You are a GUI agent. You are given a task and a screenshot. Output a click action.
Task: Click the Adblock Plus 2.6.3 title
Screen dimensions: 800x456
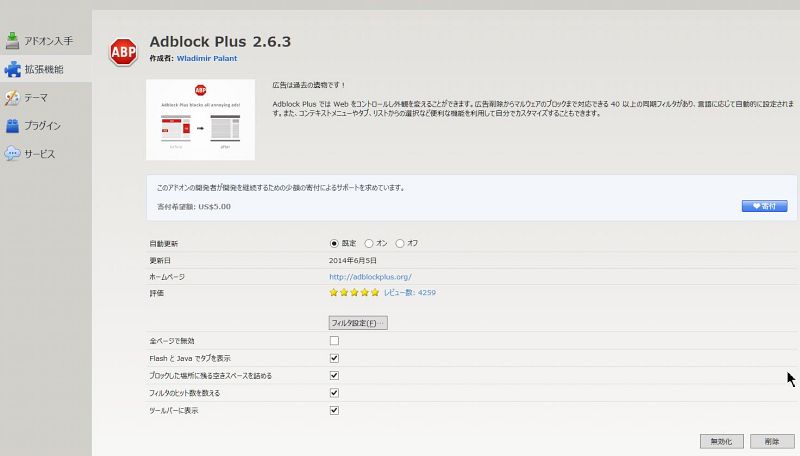[x=220, y=41]
